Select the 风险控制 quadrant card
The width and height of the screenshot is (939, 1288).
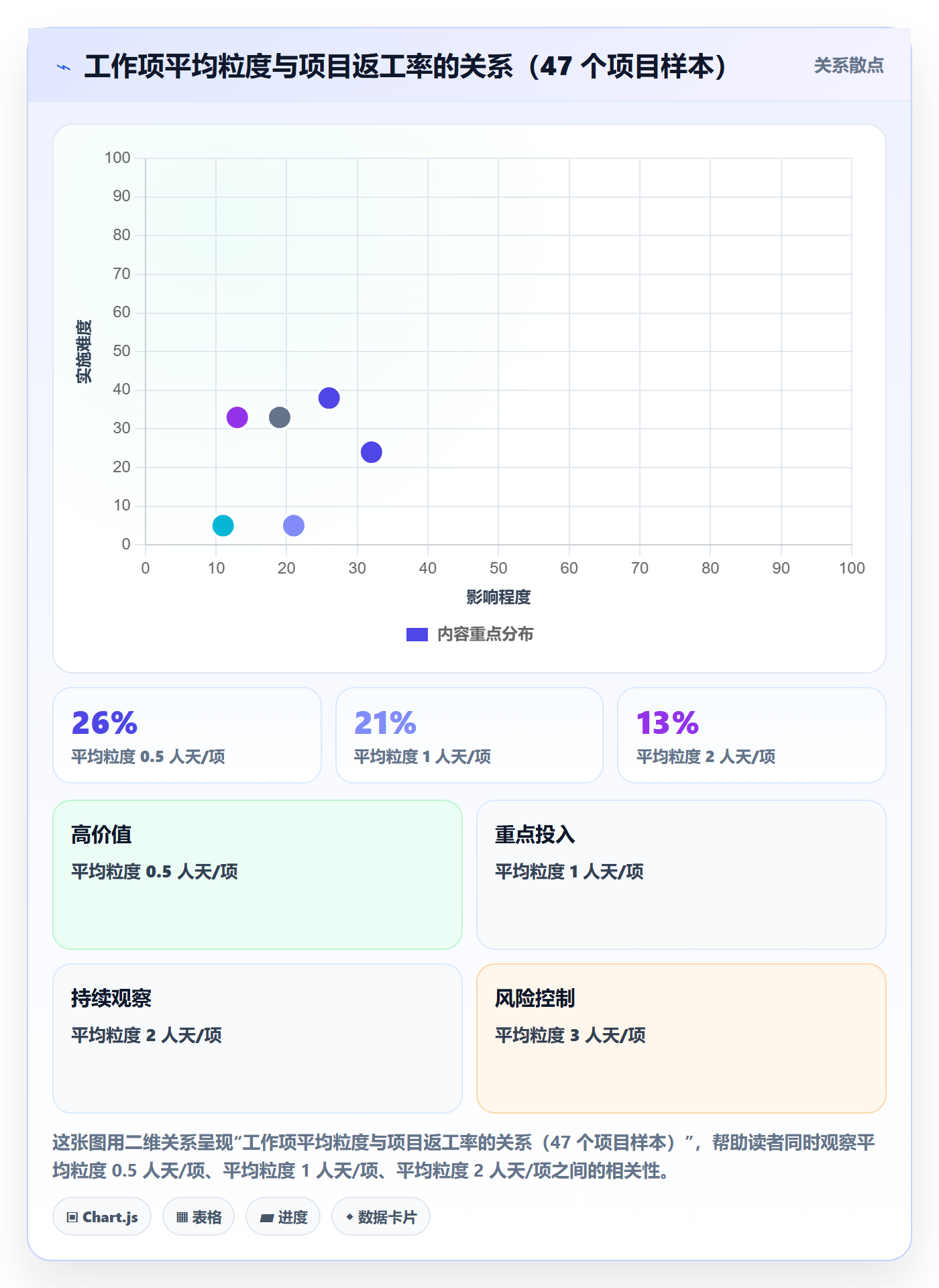point(681,1038)
